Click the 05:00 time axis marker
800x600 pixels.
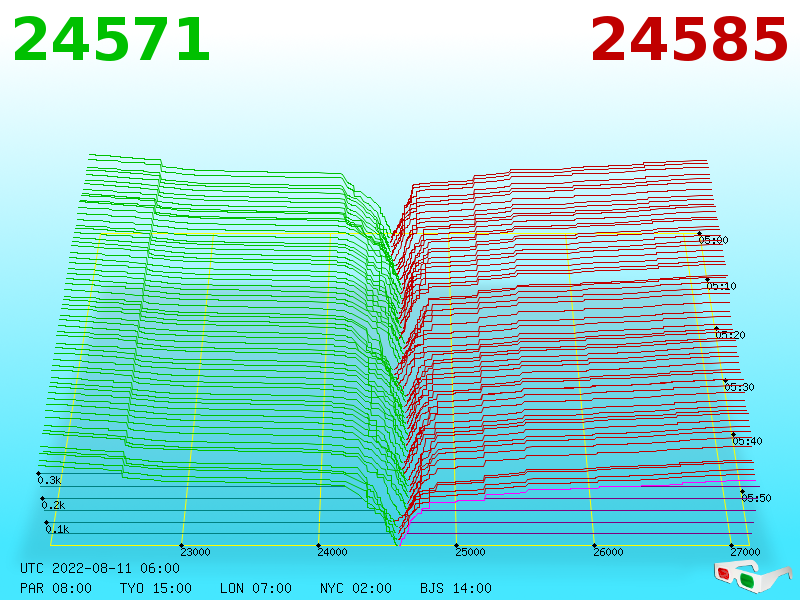coord(713,240)
